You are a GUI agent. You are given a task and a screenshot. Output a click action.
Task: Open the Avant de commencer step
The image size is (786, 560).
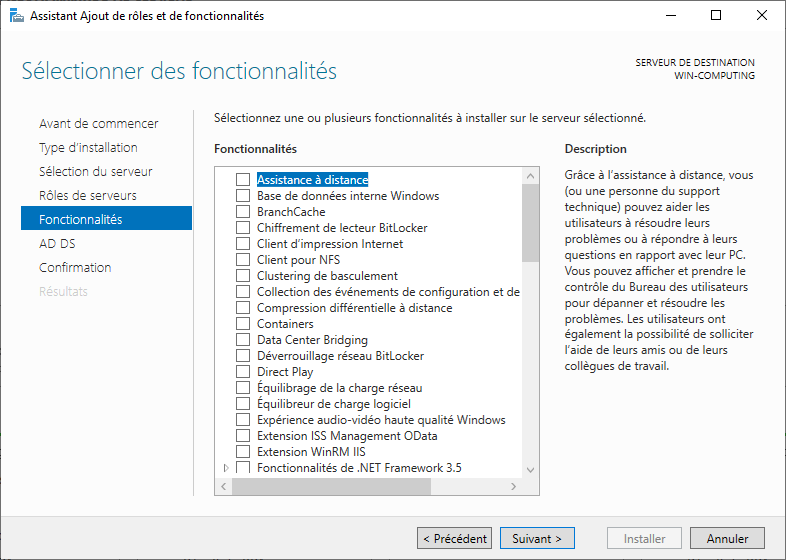coord(98,124)
